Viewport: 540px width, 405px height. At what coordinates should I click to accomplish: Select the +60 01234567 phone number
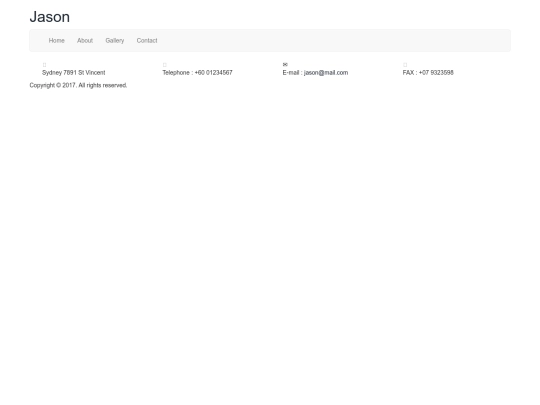[214, 73]
